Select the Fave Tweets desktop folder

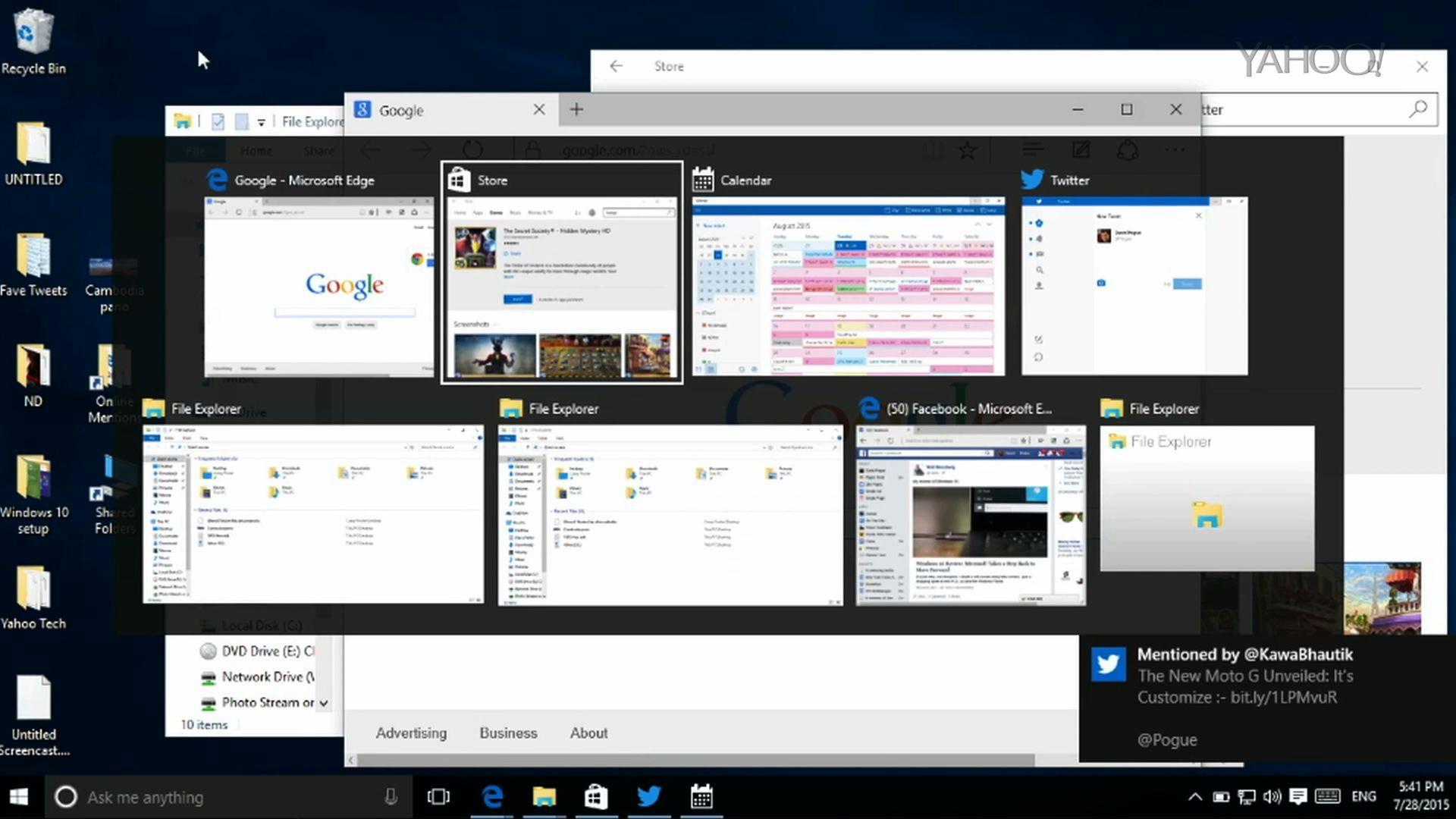(x=33, y=265)
